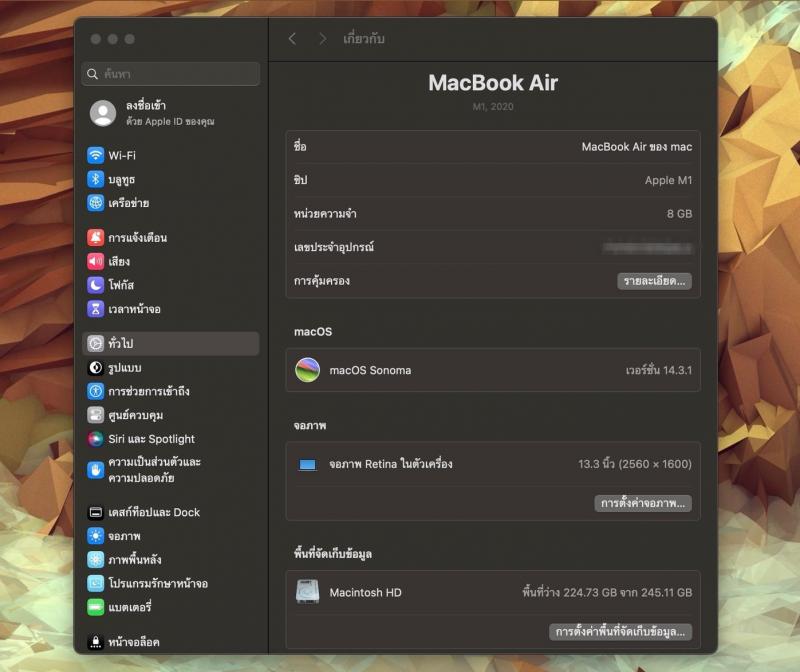Image resolution: width=800 pixels, height=672 pixels.
Task: Click the ชื่อ name row label
Action: point(300,146)
